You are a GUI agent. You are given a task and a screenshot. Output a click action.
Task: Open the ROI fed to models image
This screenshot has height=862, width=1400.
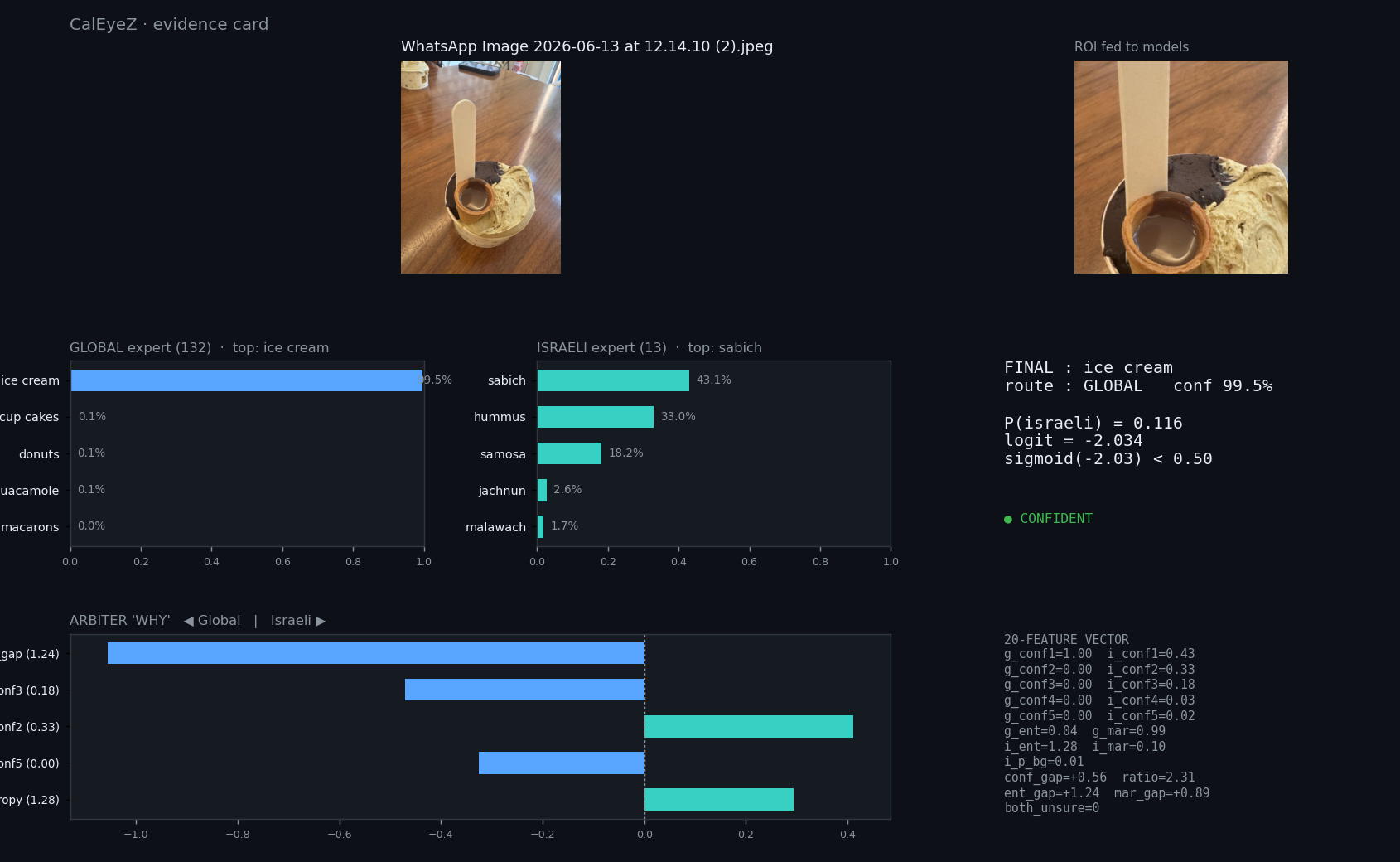[x=1181, y=167]
